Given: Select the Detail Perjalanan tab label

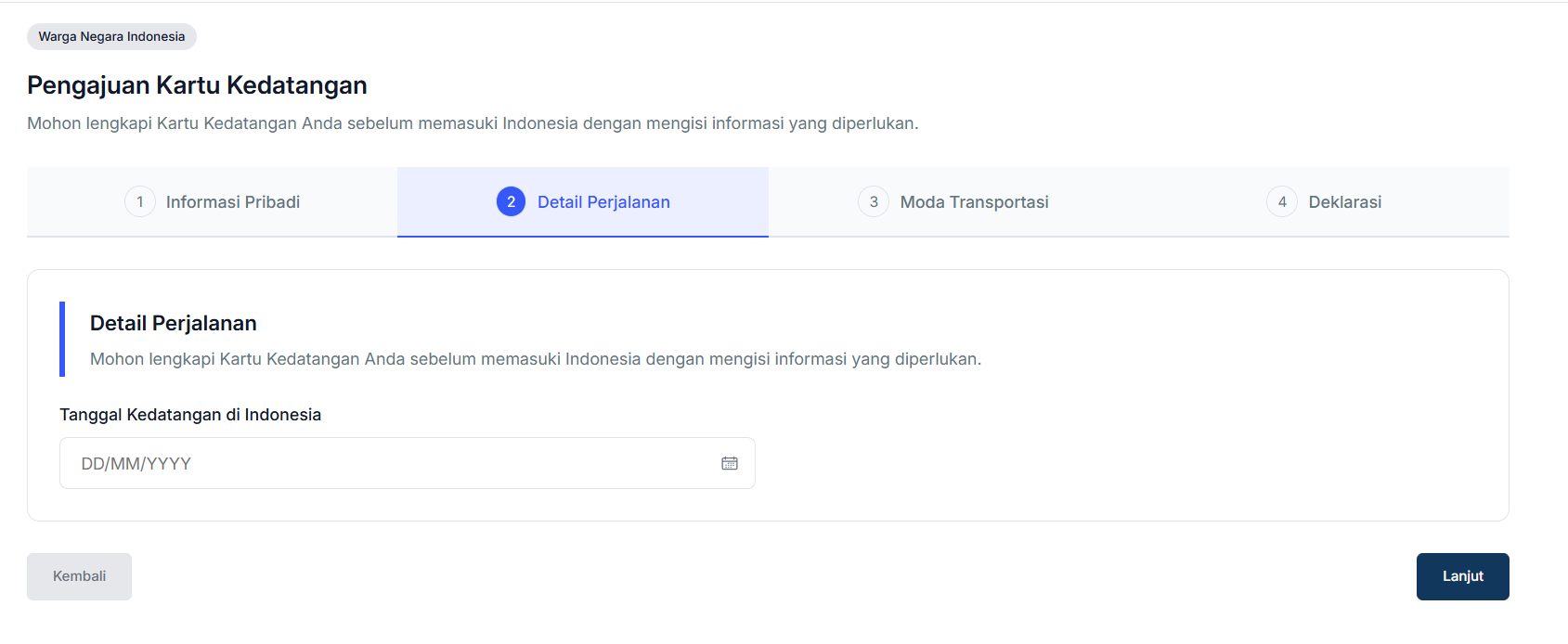Looking at the screenshot, I should (603, 202).
